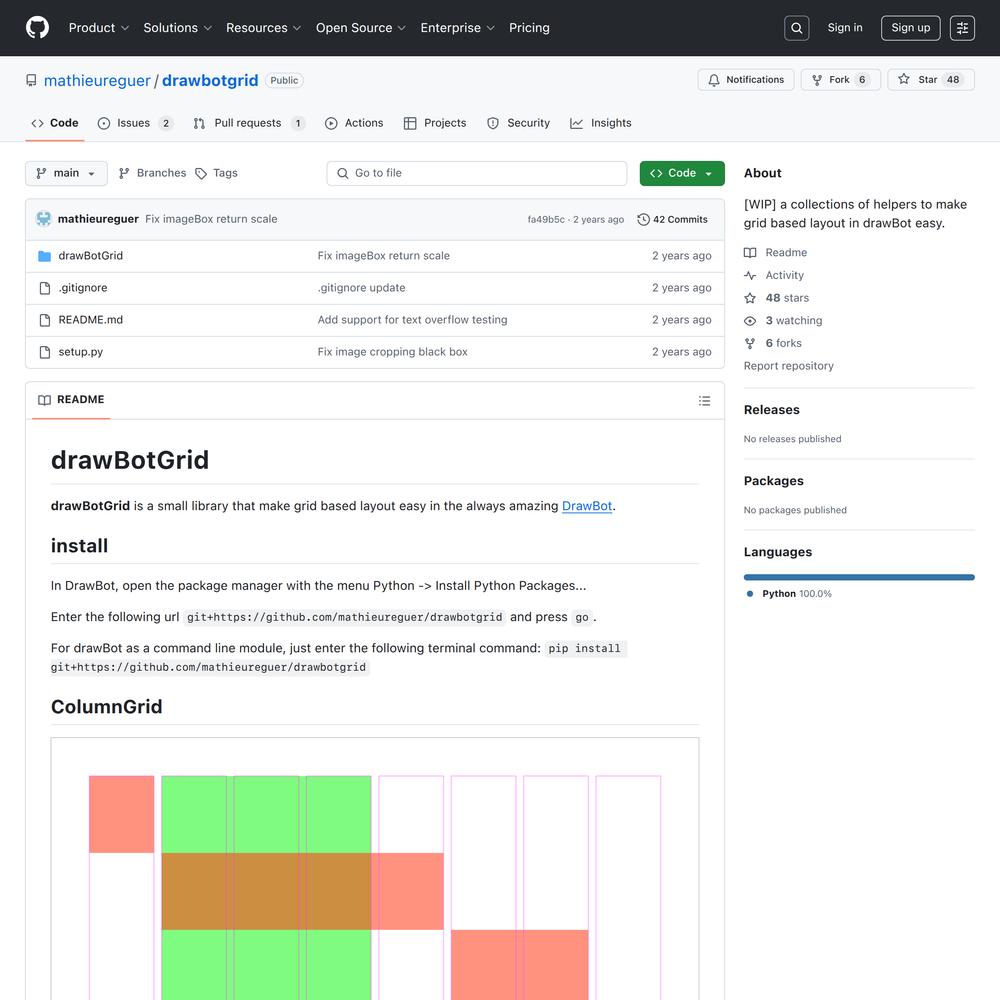Click Report repository link
This screenshot has width=1000, height=1000.
pos(788,366)
